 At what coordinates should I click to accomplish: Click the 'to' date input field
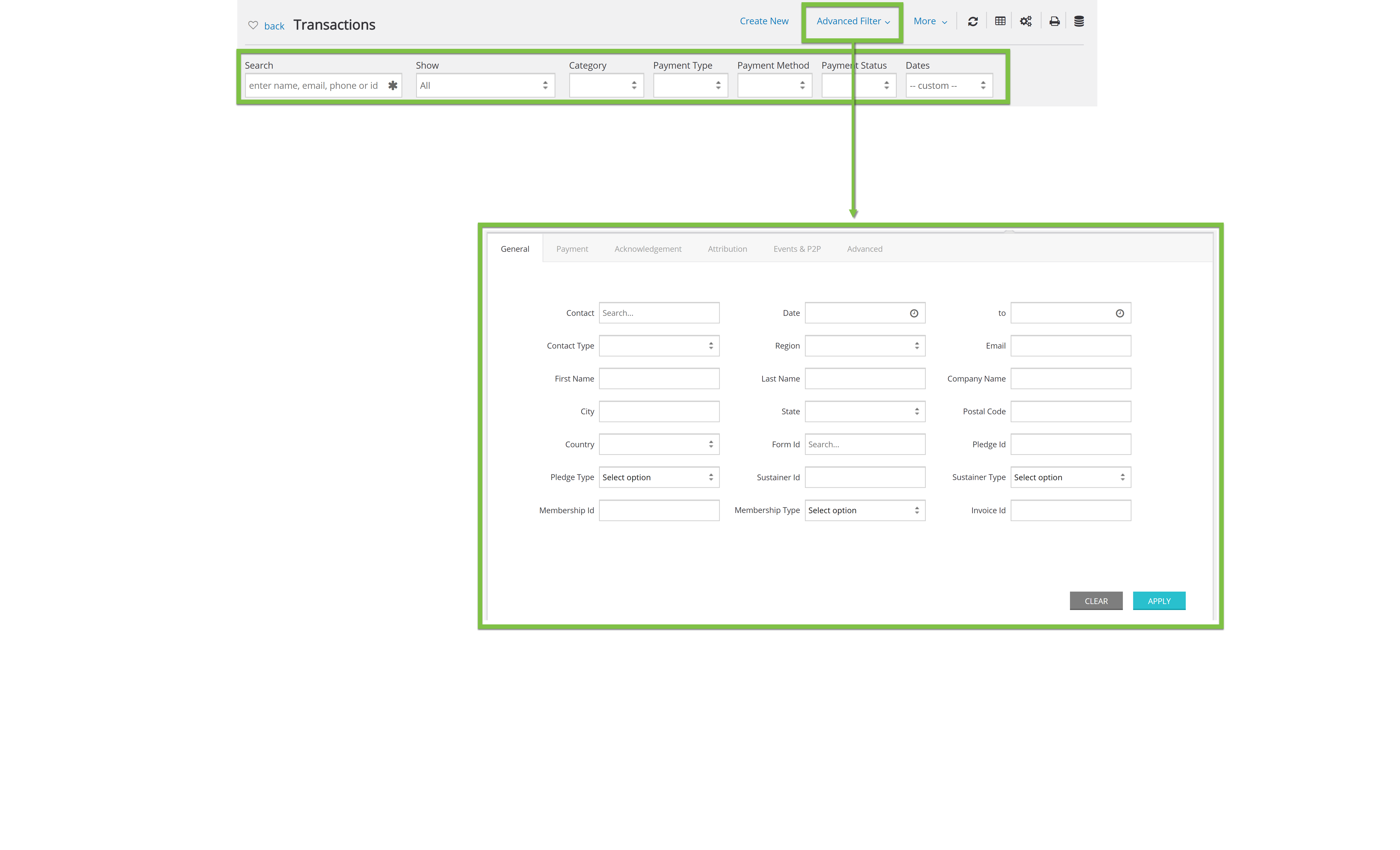[x=1071, y=313]
